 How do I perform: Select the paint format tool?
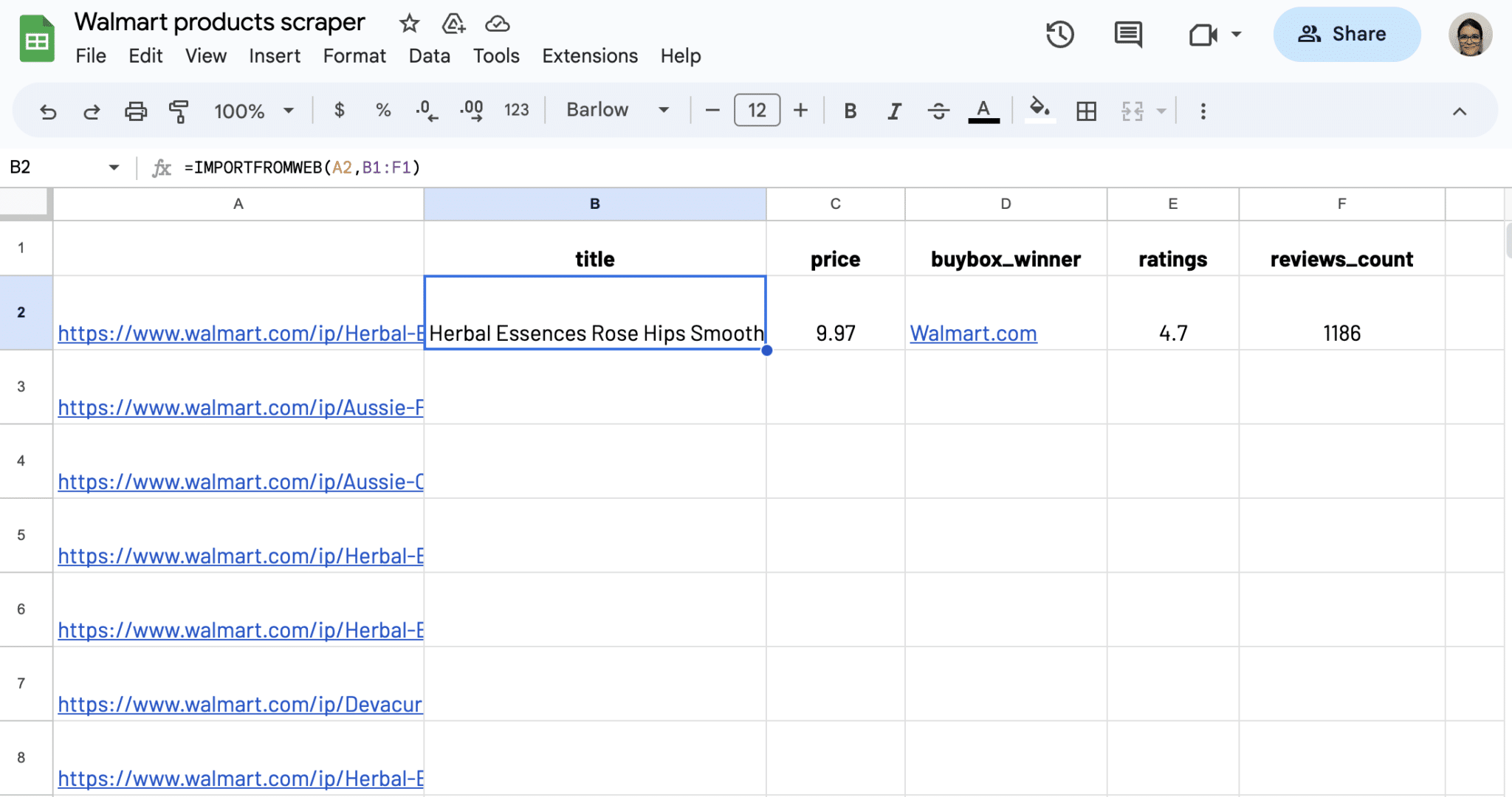[179, 111]
